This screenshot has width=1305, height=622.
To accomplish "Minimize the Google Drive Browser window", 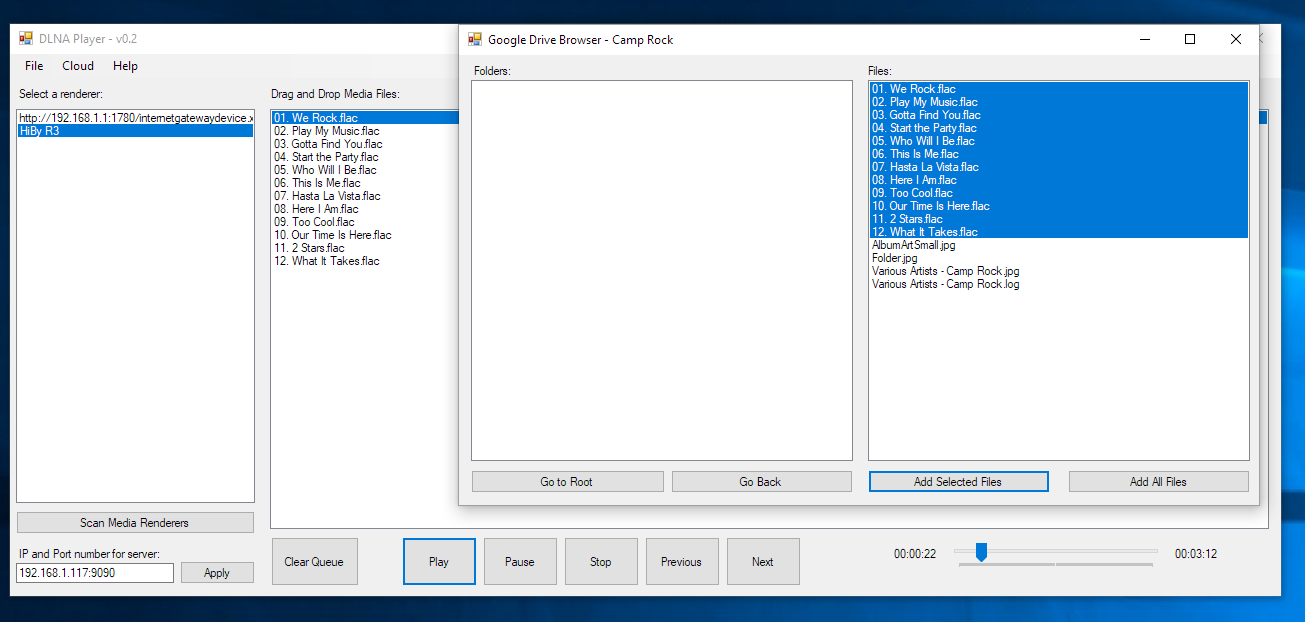I will point(1144,40).
